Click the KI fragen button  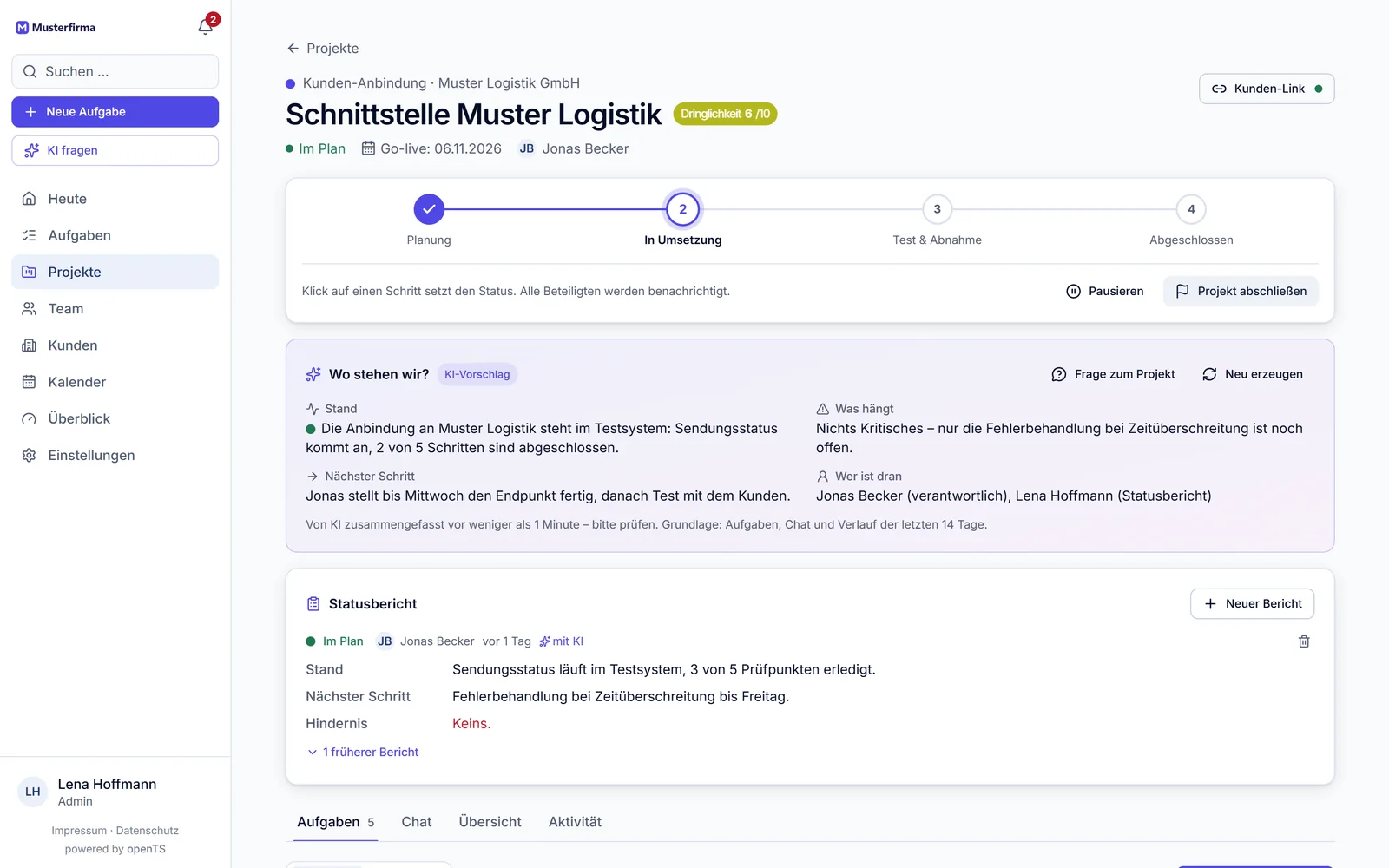click(115, 150)
